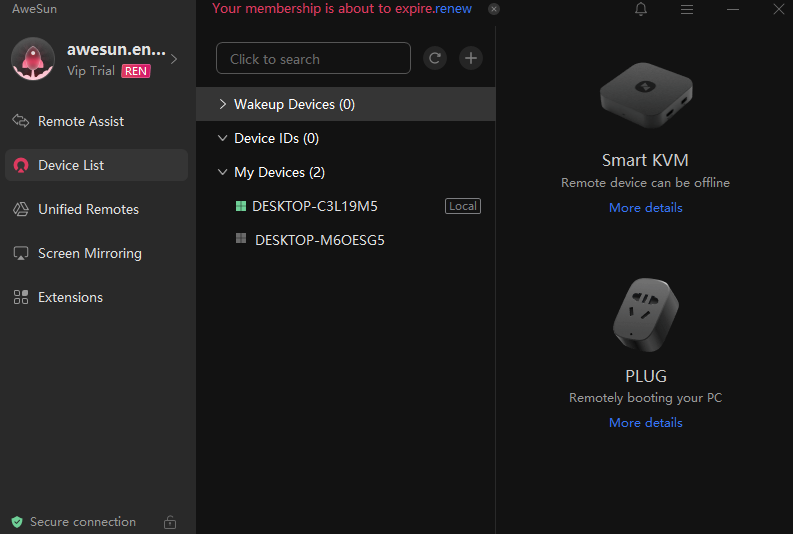Screen dimensions: 793x534
Task: Click the Device List red icon
Action: 21,165
